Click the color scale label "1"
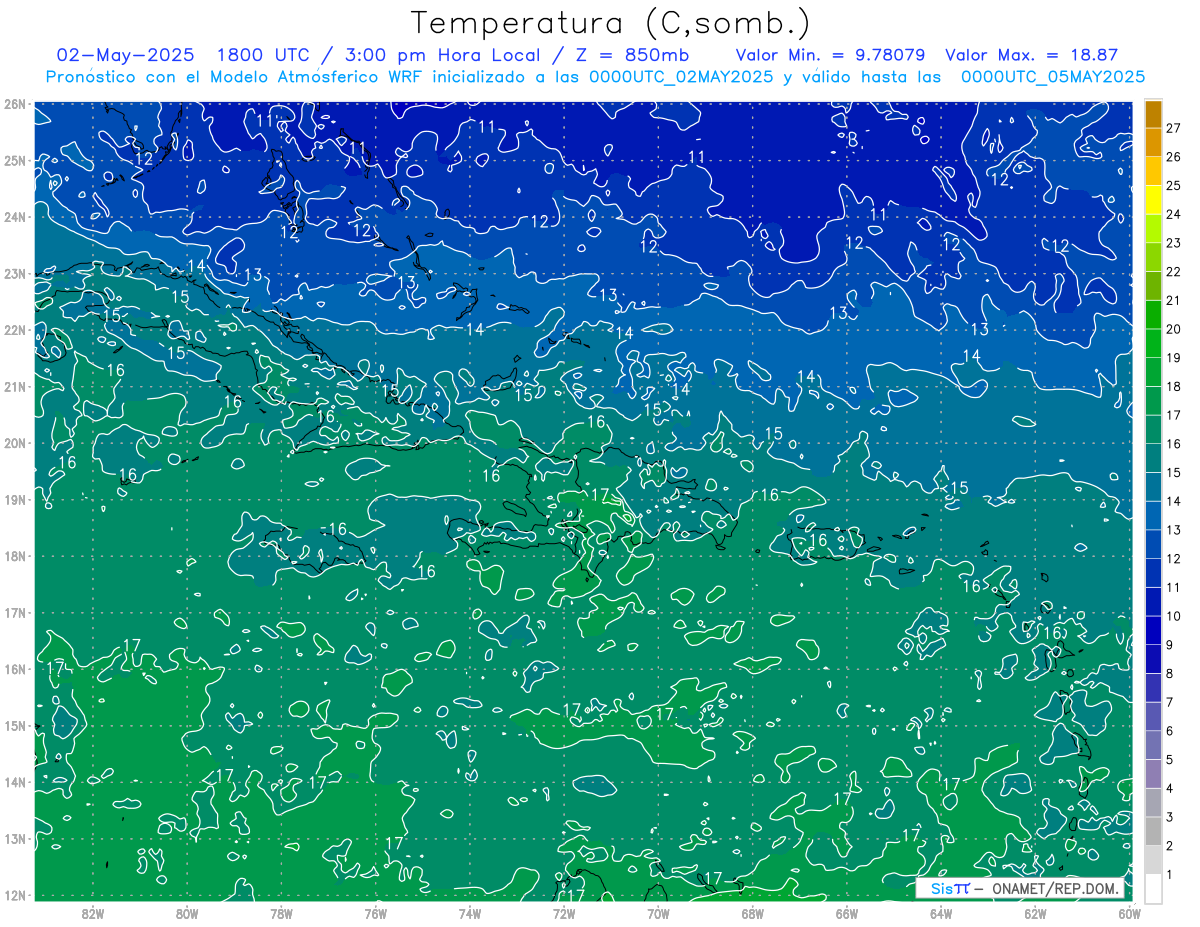 [x=1169, y=875]
